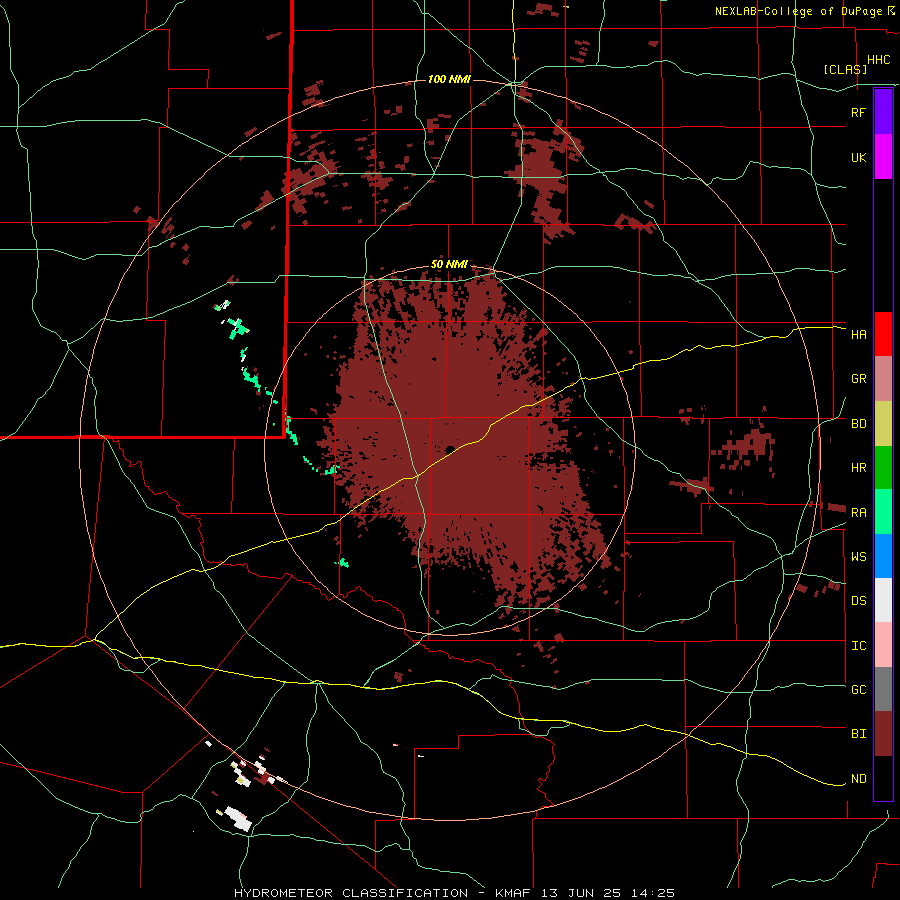The width and height of the screenshot is (900, 900).
Task: Click the IC legend label
Action: [858, 646]
